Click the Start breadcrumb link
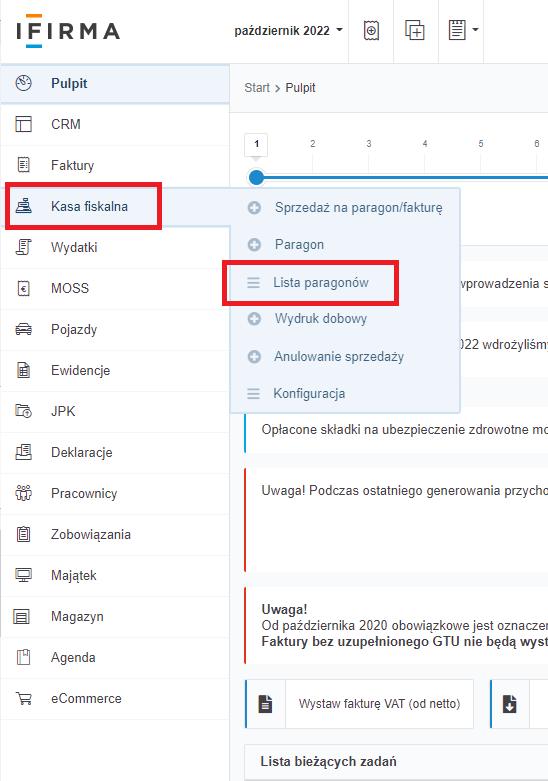This screenshot has height=781, width=548. coord(257,88)
